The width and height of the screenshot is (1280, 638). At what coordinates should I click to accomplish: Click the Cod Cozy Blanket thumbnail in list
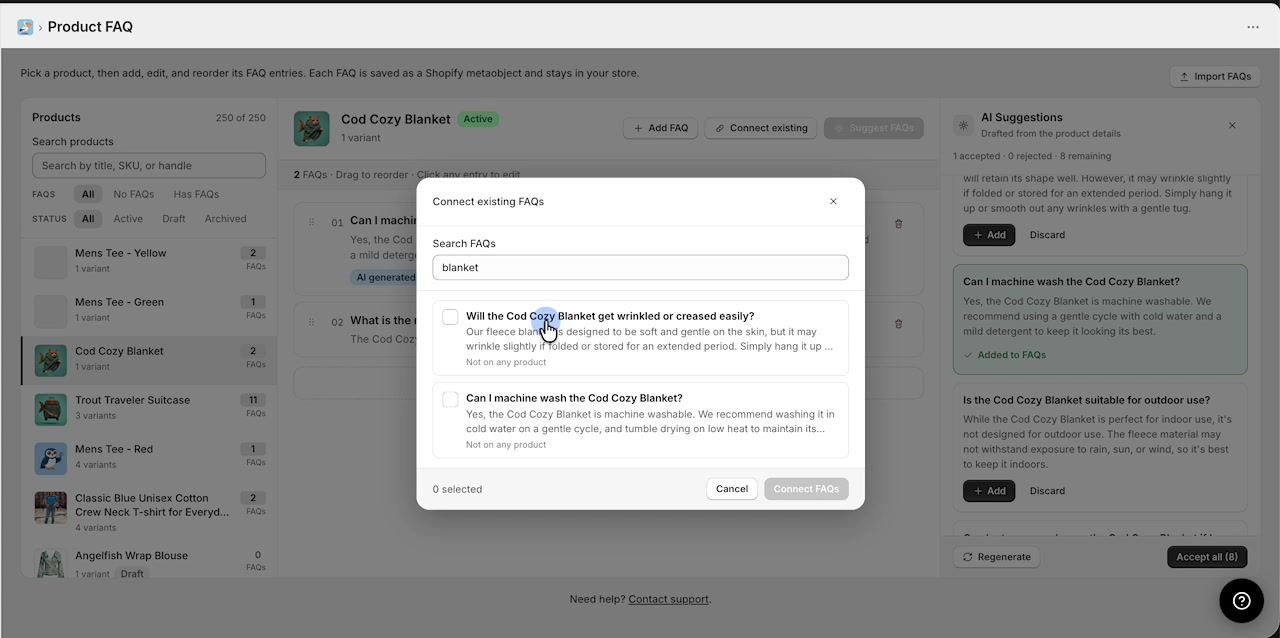[x=51, y=360]
